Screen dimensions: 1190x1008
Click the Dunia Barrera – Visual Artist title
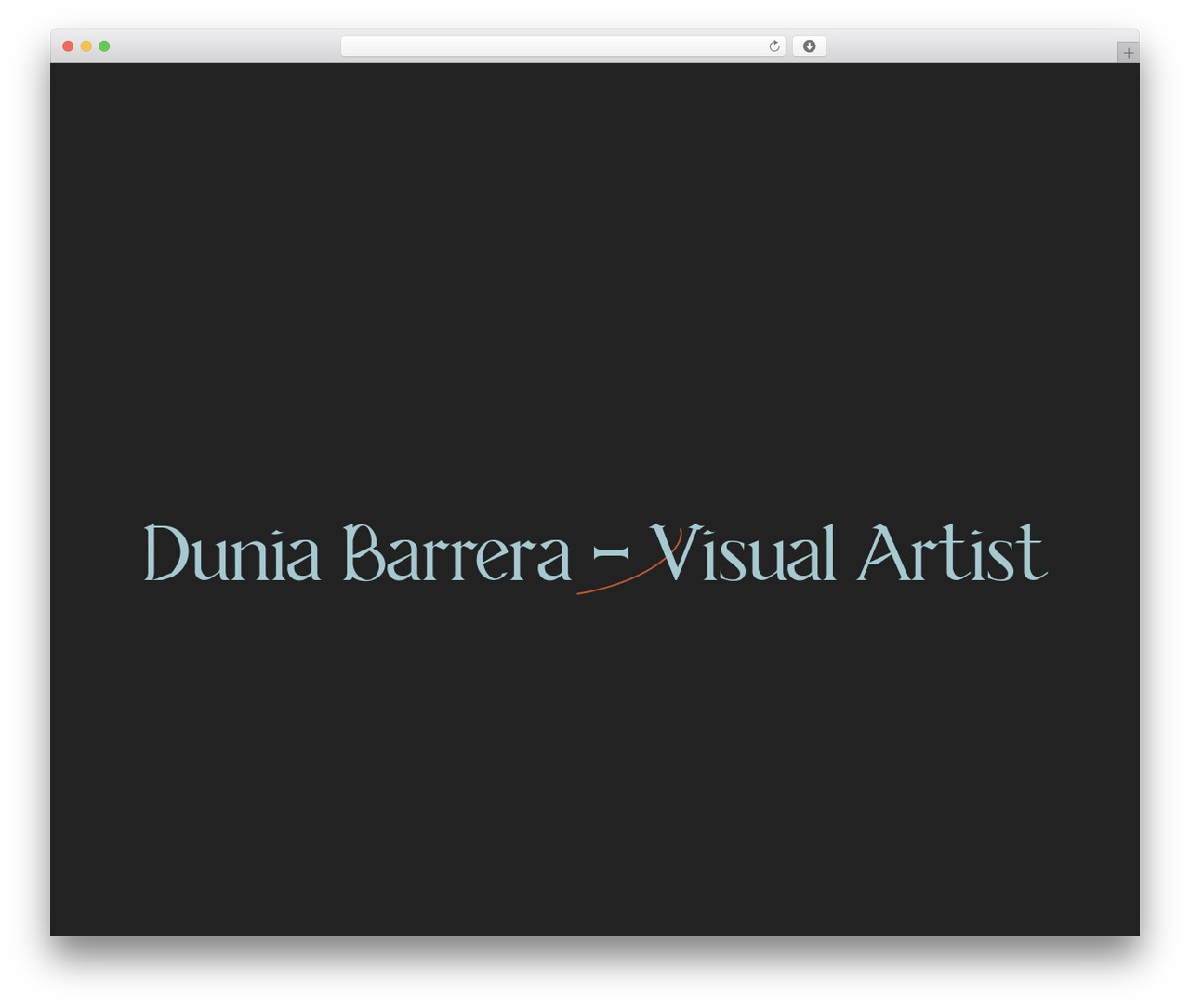coord(595,555)
